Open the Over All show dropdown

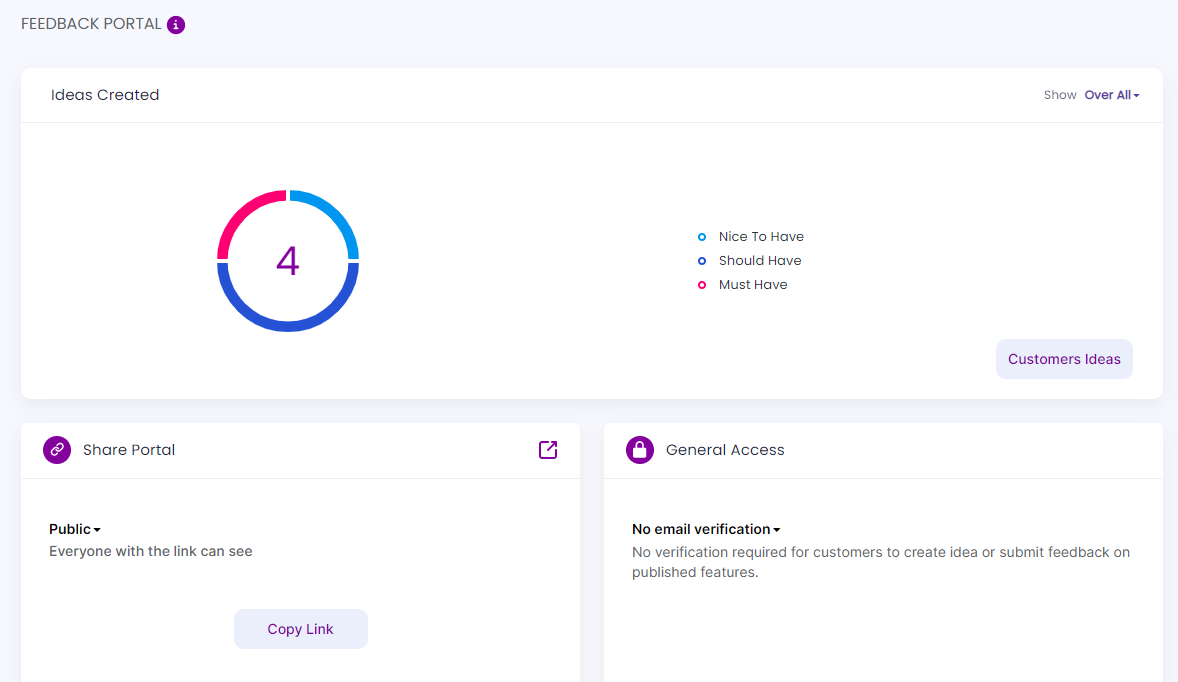(1111, 94)
